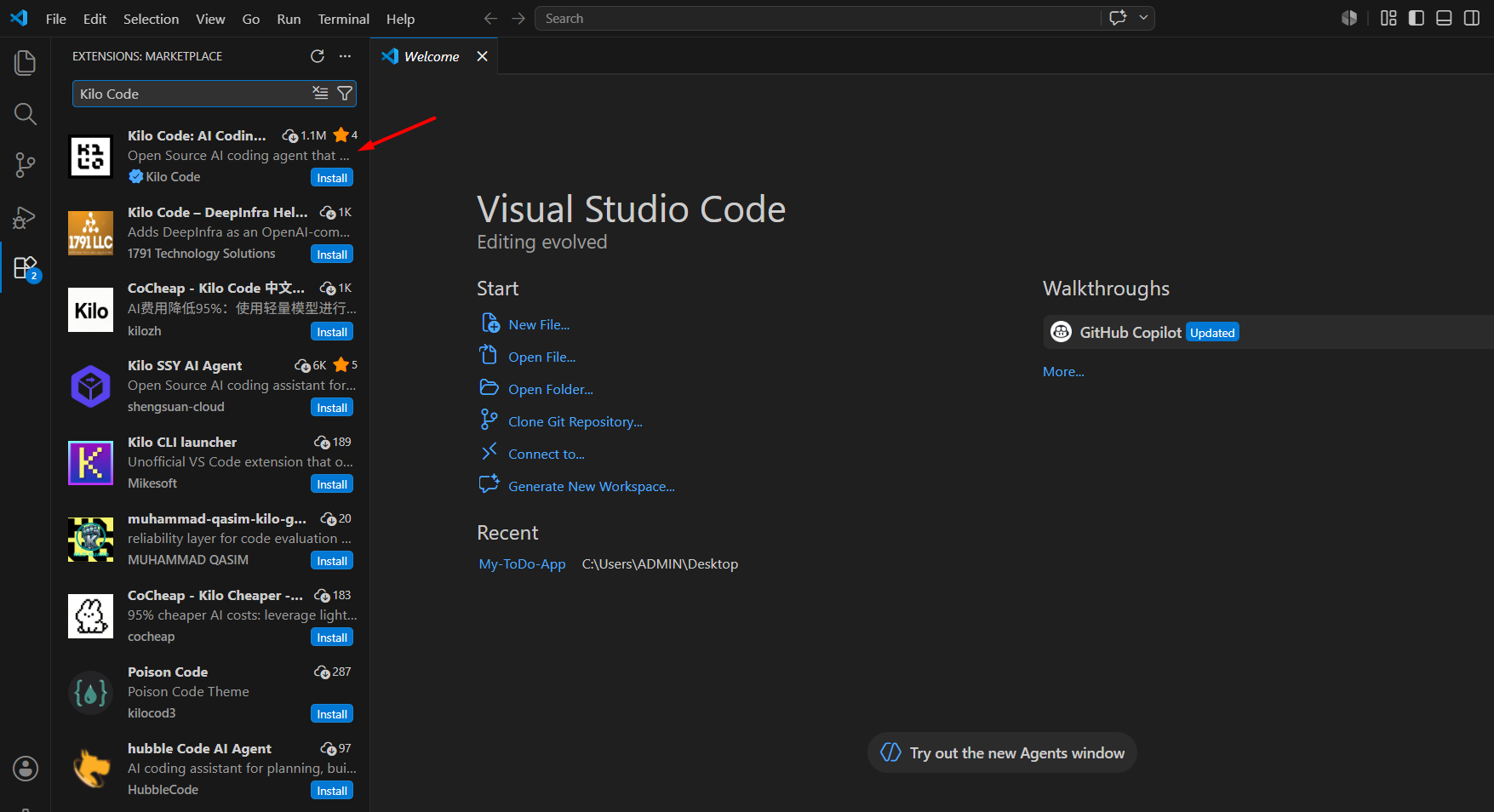Open the File menu
Image resolution: width=1494 pixels, height=812 pixels.
tap(56, 19)
